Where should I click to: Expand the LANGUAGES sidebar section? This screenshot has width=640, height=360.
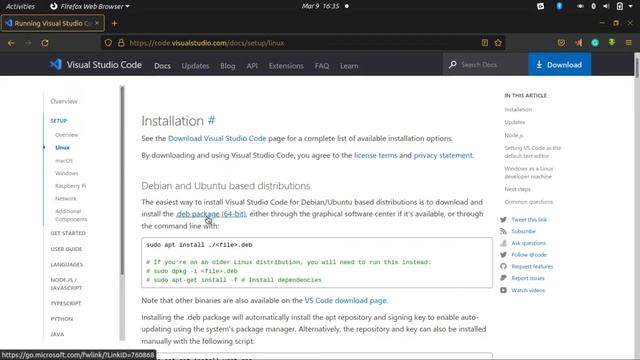tap(67, 264)
